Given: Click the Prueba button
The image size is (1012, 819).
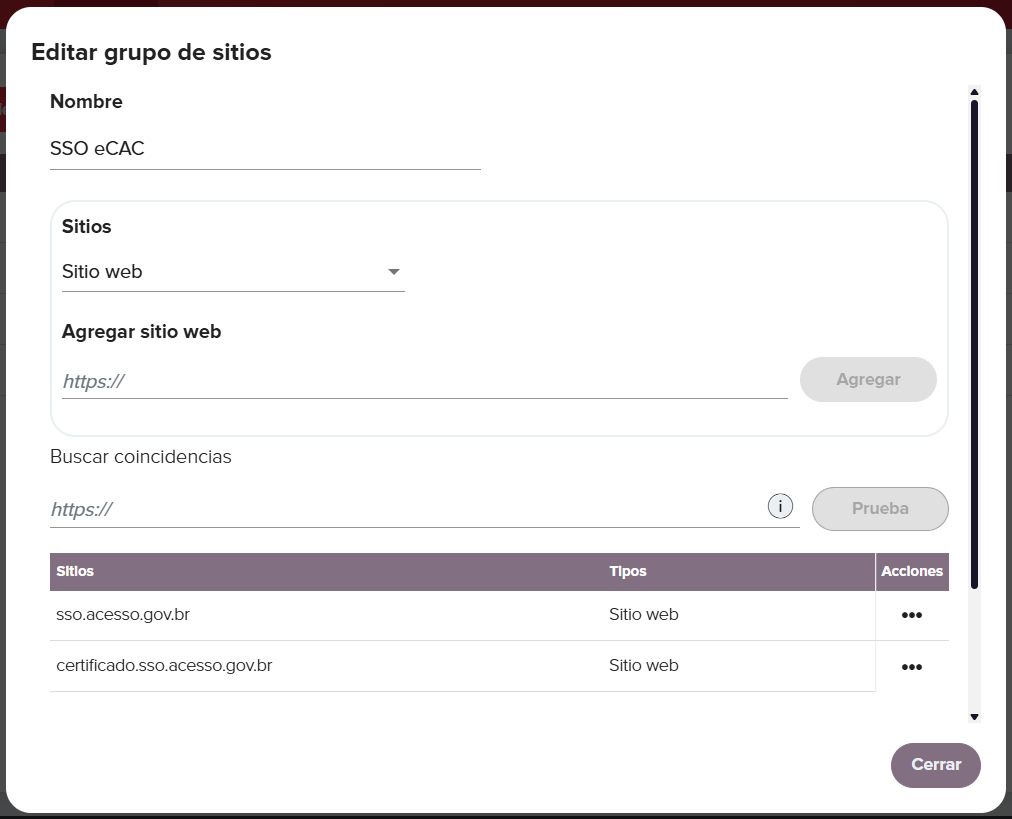Looking at the screenshot, I should (880, 509).
